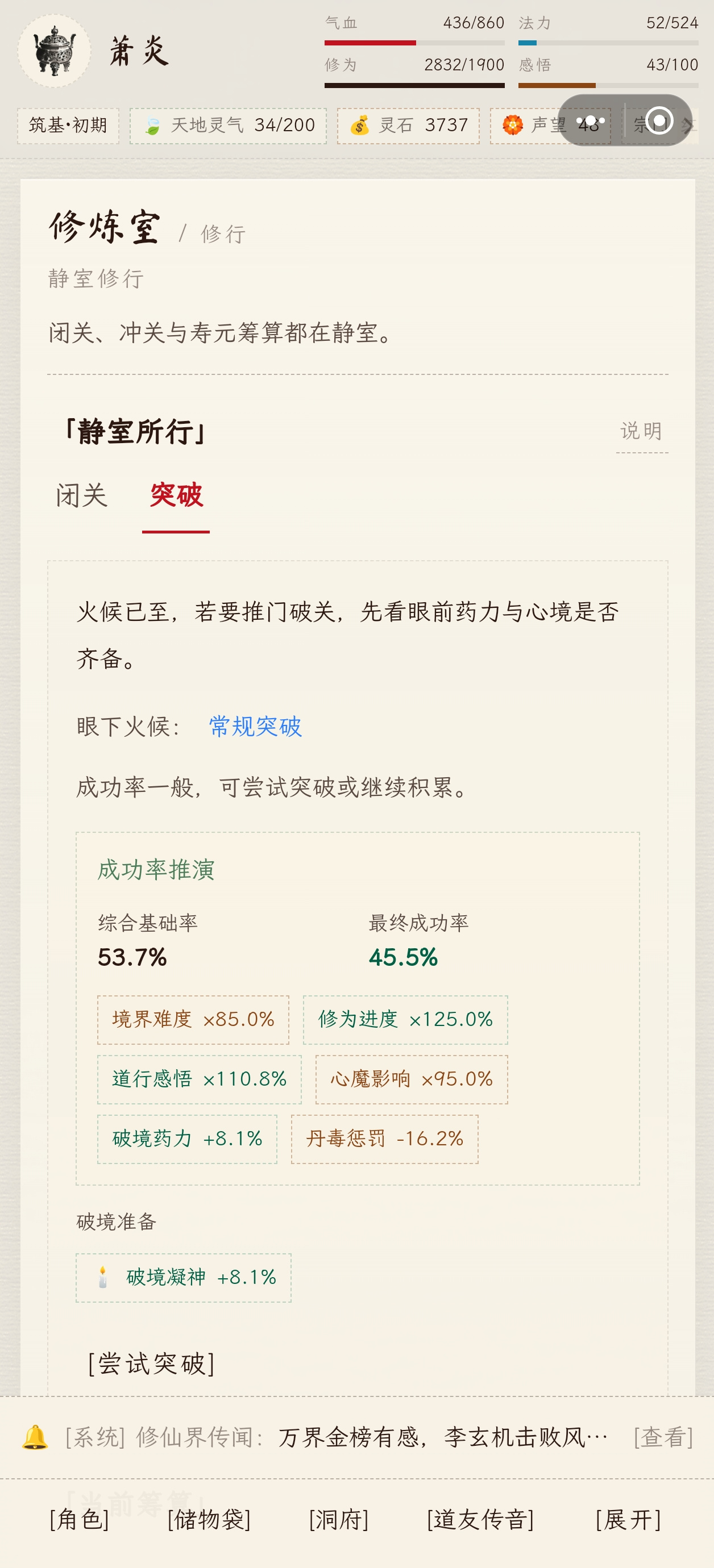This screenshot has width=714, height=1568.
Task: Select the 突破 tab
Action: pos(176,495)
